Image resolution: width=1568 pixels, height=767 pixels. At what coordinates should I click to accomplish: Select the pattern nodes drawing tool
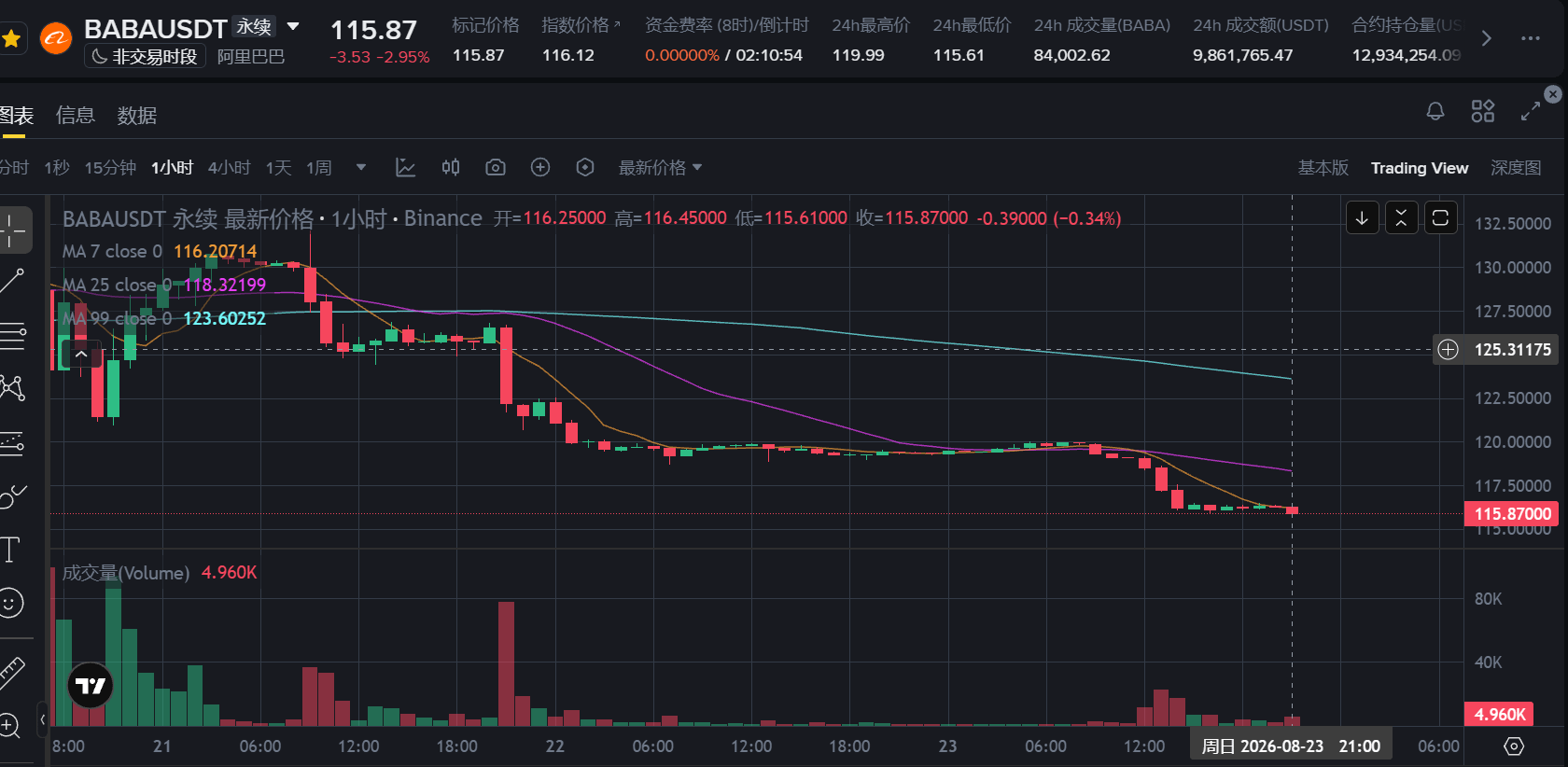pos(12,388)
